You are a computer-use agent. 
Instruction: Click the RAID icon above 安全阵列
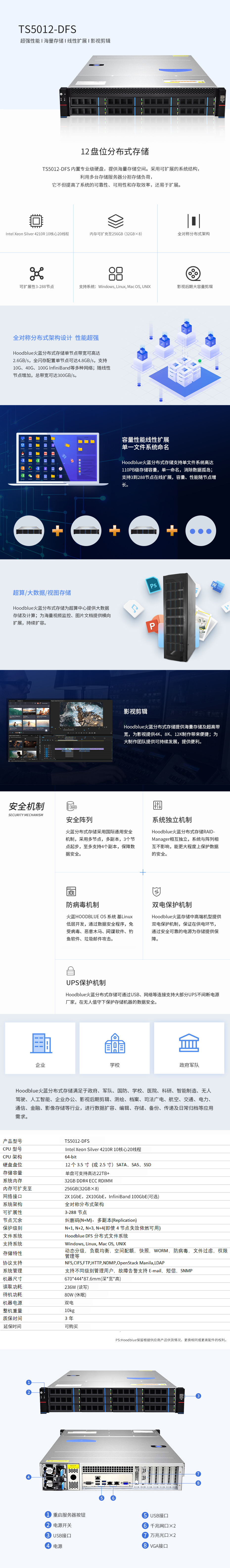click(x=71, y=806)
